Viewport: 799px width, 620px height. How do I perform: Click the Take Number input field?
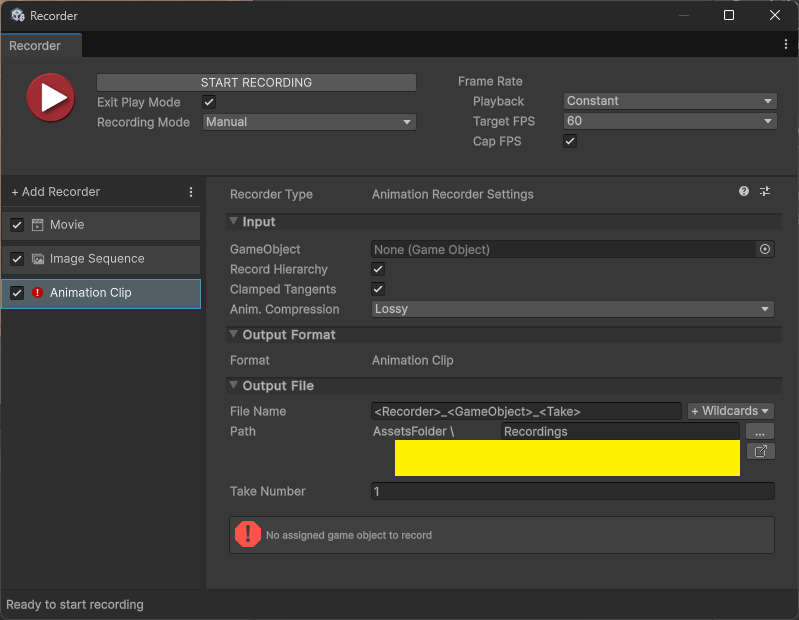(x=572, y=492)
